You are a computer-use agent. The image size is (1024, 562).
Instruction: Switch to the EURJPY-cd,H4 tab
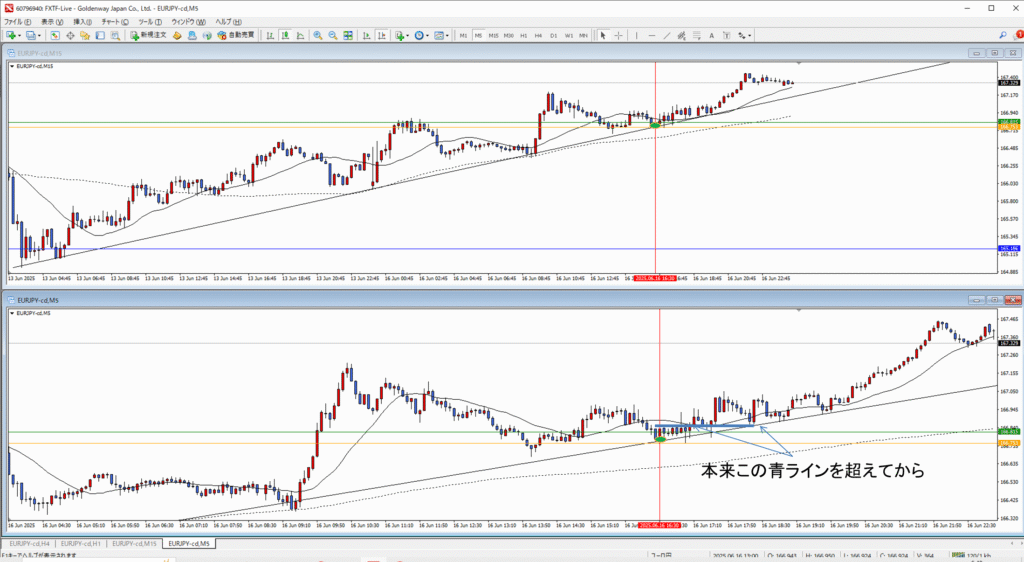point(29,543)
